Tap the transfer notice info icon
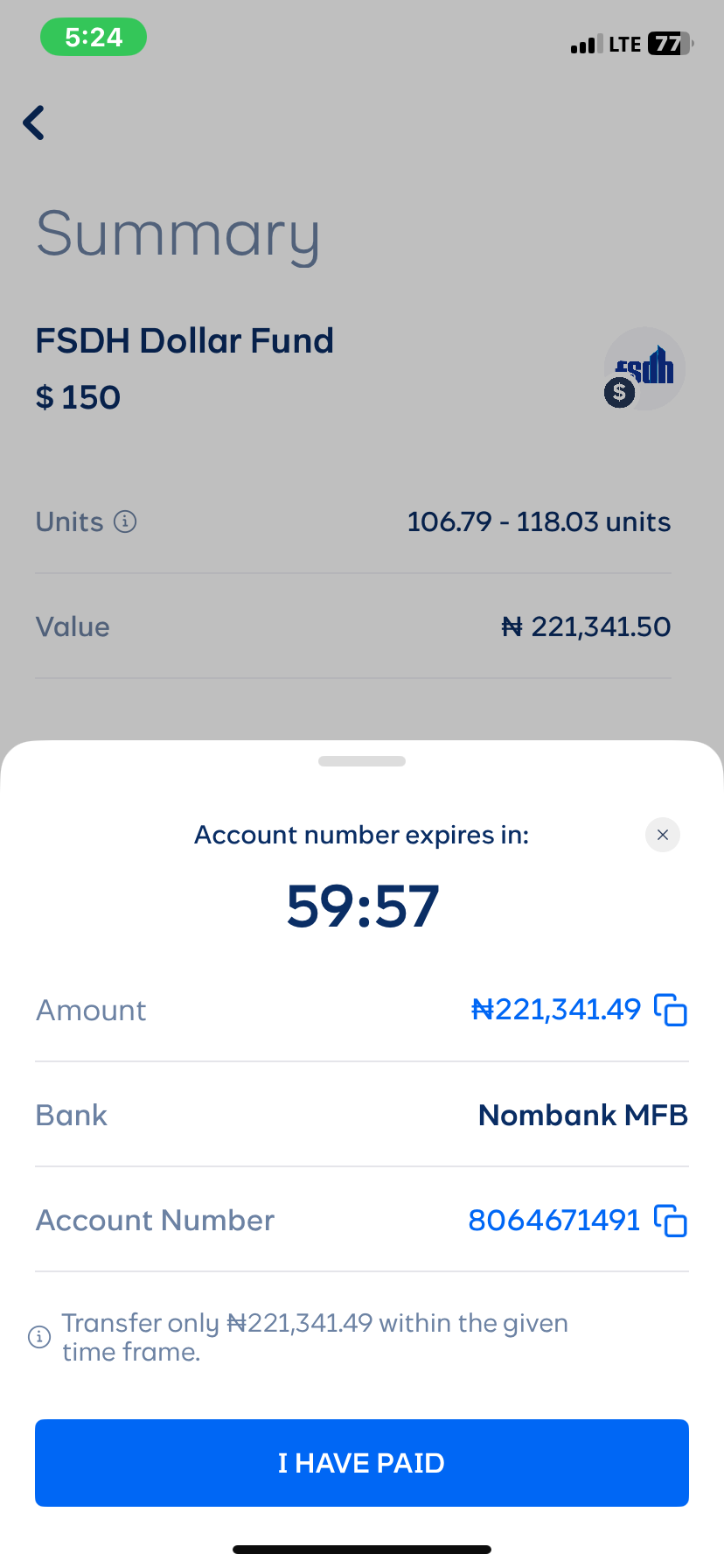This screenshot has width=724, height=1568. coord(39,1337)
